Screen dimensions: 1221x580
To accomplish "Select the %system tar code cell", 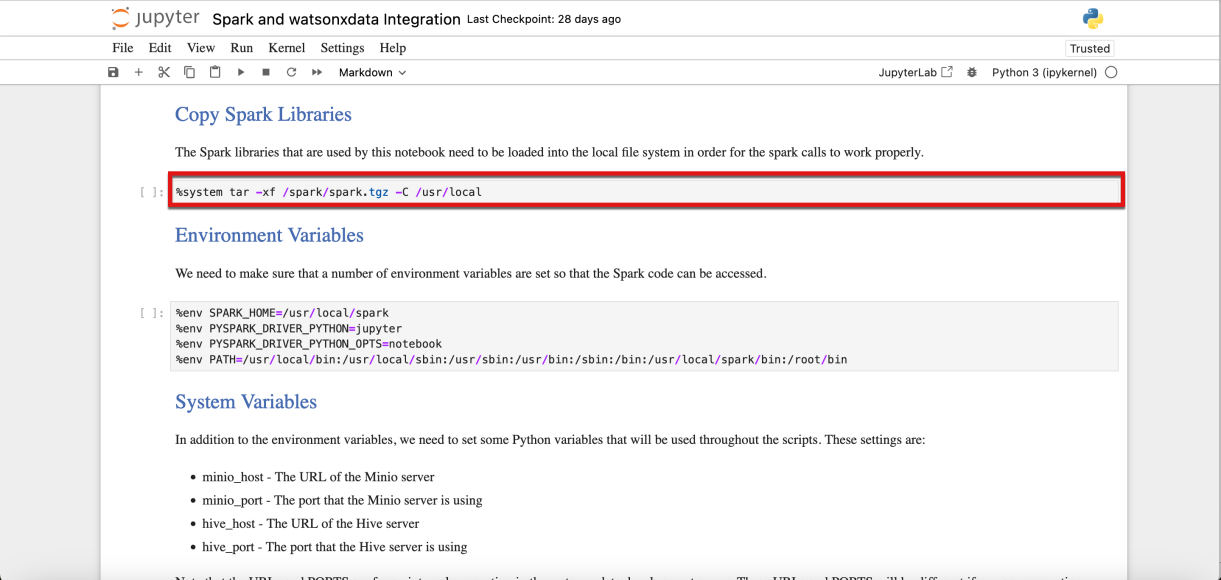I will pos(645,191).
